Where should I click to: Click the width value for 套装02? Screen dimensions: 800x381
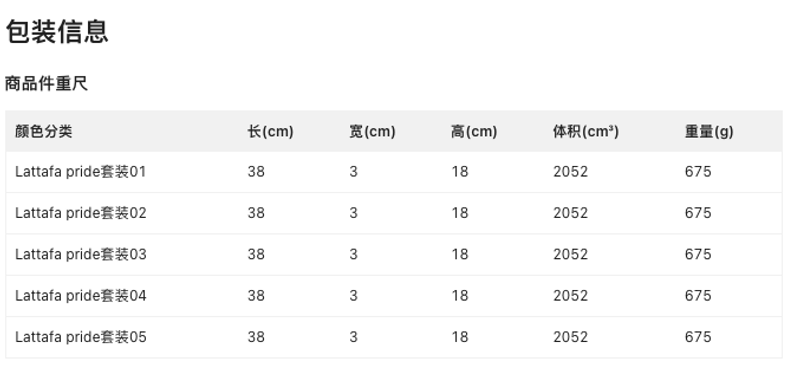[x=354, y=213]
